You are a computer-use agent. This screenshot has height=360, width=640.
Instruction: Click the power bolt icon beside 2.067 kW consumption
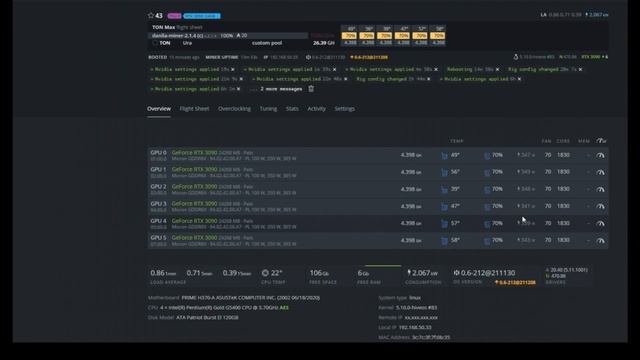(409, 273)
